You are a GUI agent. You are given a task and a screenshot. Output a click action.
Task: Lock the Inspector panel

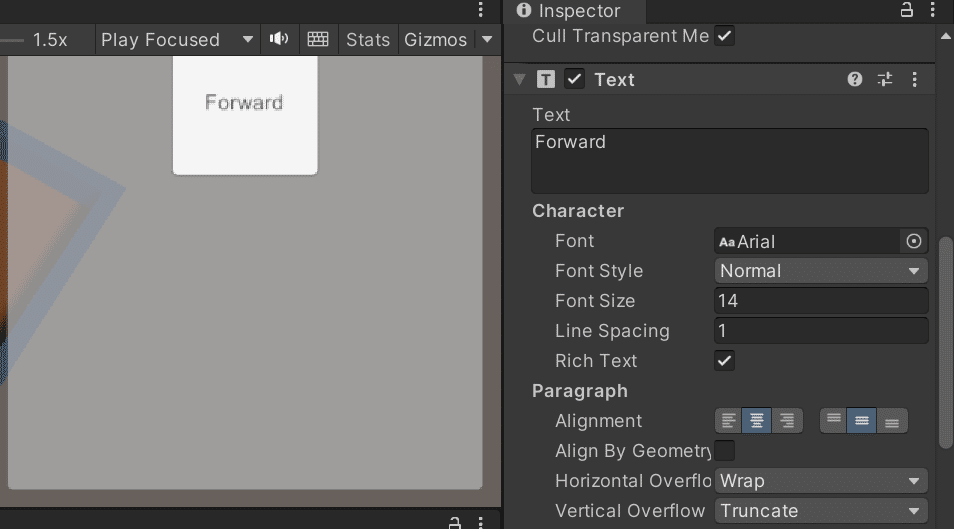coord(907,11)
